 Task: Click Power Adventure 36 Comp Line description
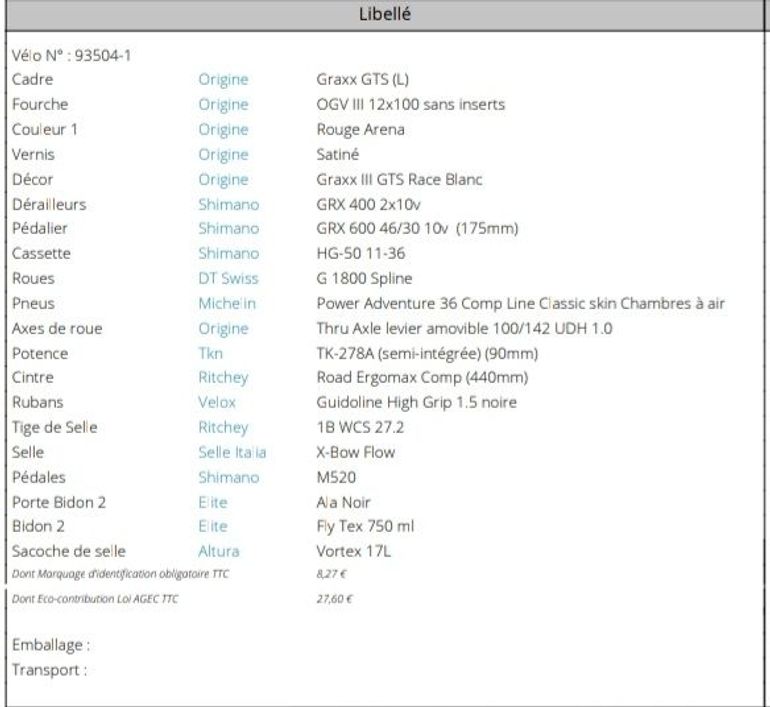521,303
